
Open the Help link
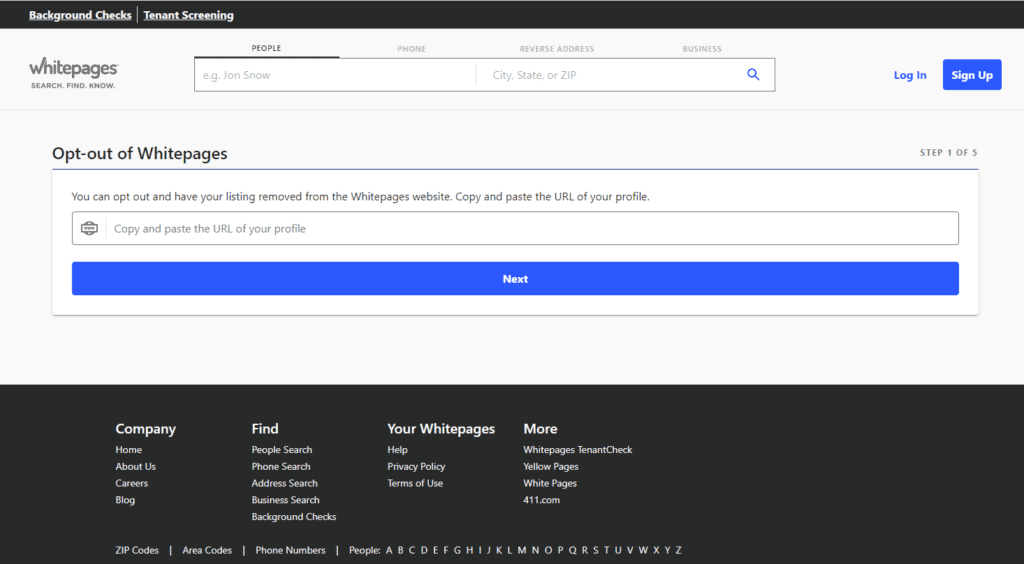[x=397, y=450]
